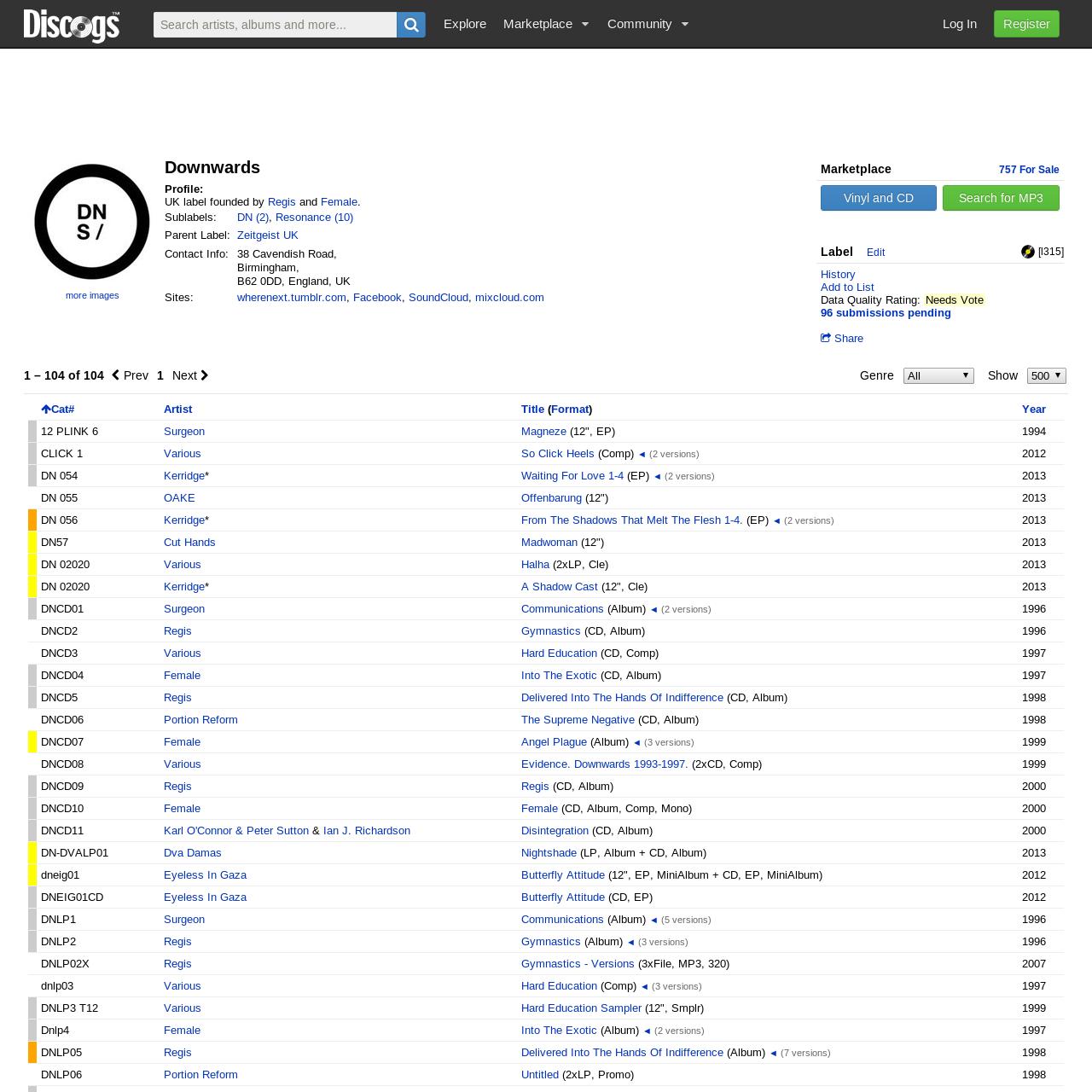
Task: Open the 96 submissions pending link
Action: [x=886, y=313]
